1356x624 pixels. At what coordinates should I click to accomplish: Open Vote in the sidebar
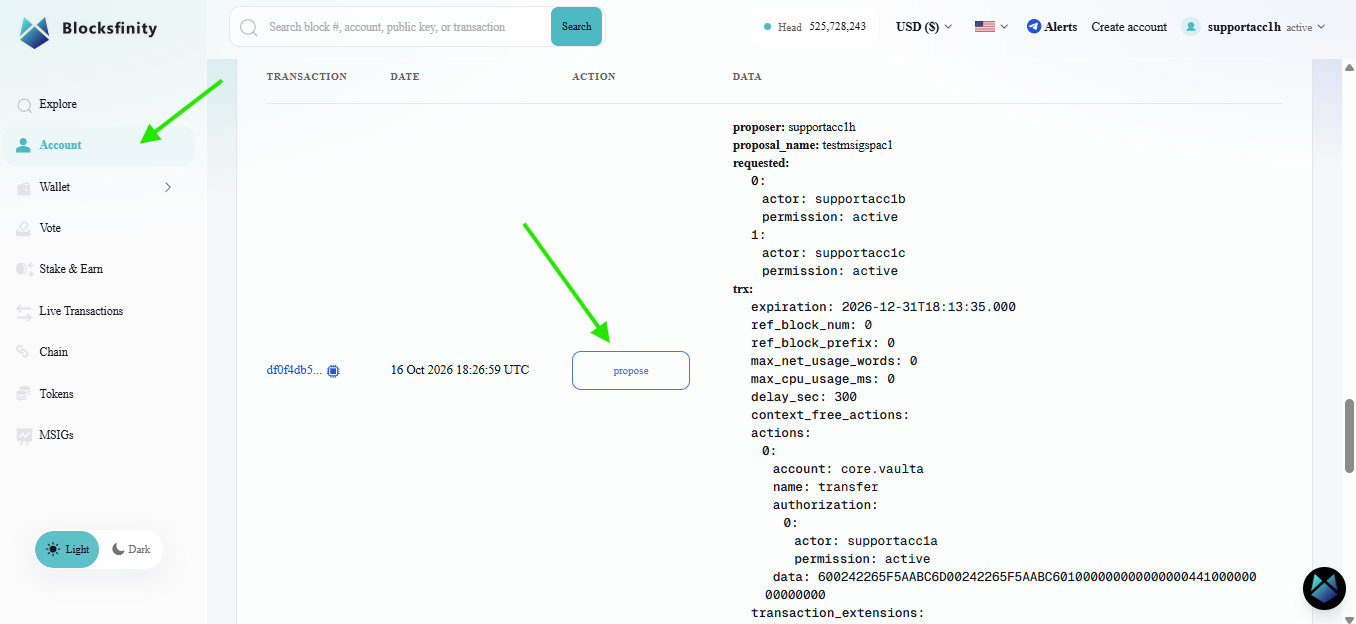50,228
